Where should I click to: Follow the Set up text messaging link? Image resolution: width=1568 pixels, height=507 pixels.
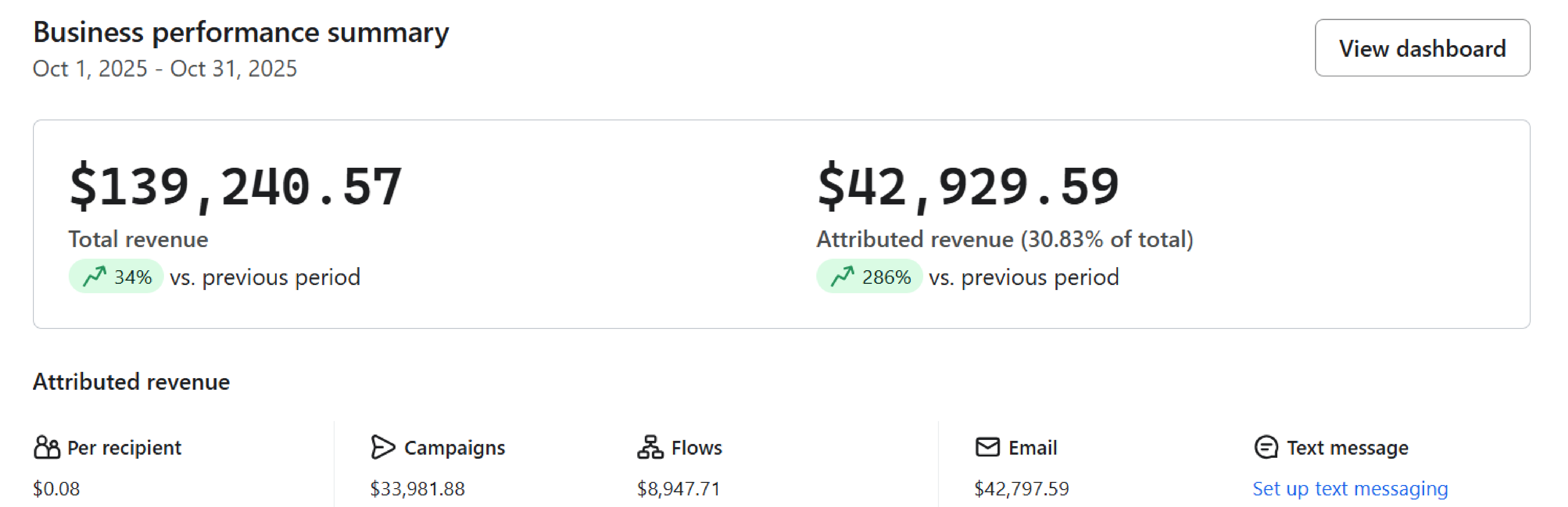coord(1350,489)
